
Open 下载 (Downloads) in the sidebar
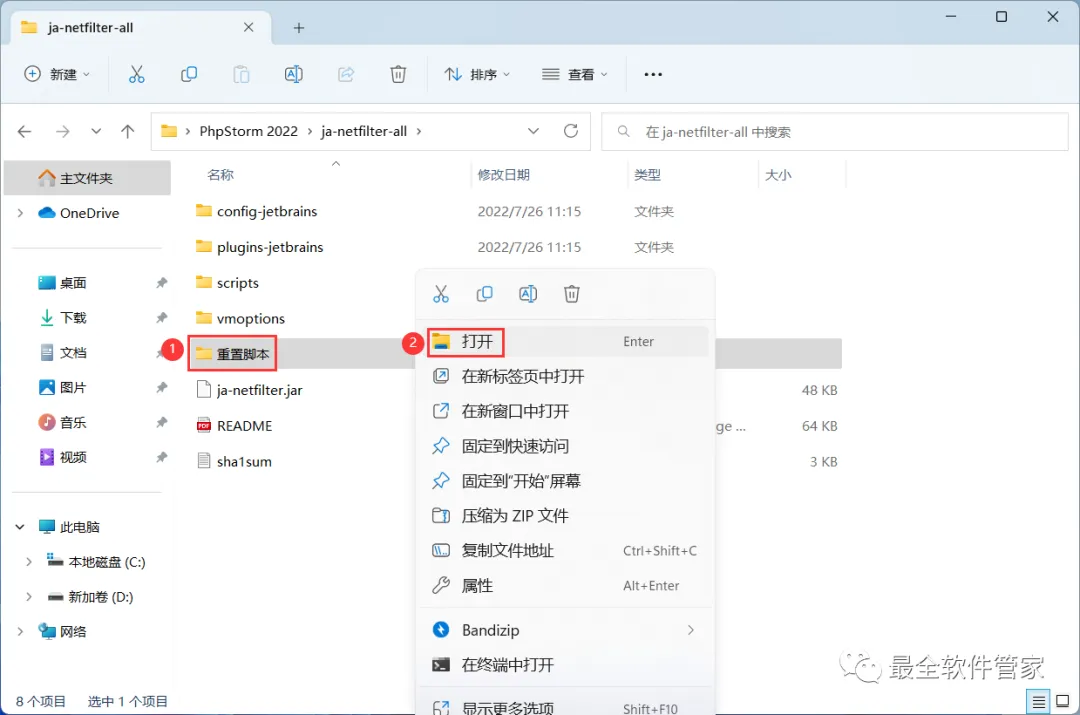coord(73,318)
